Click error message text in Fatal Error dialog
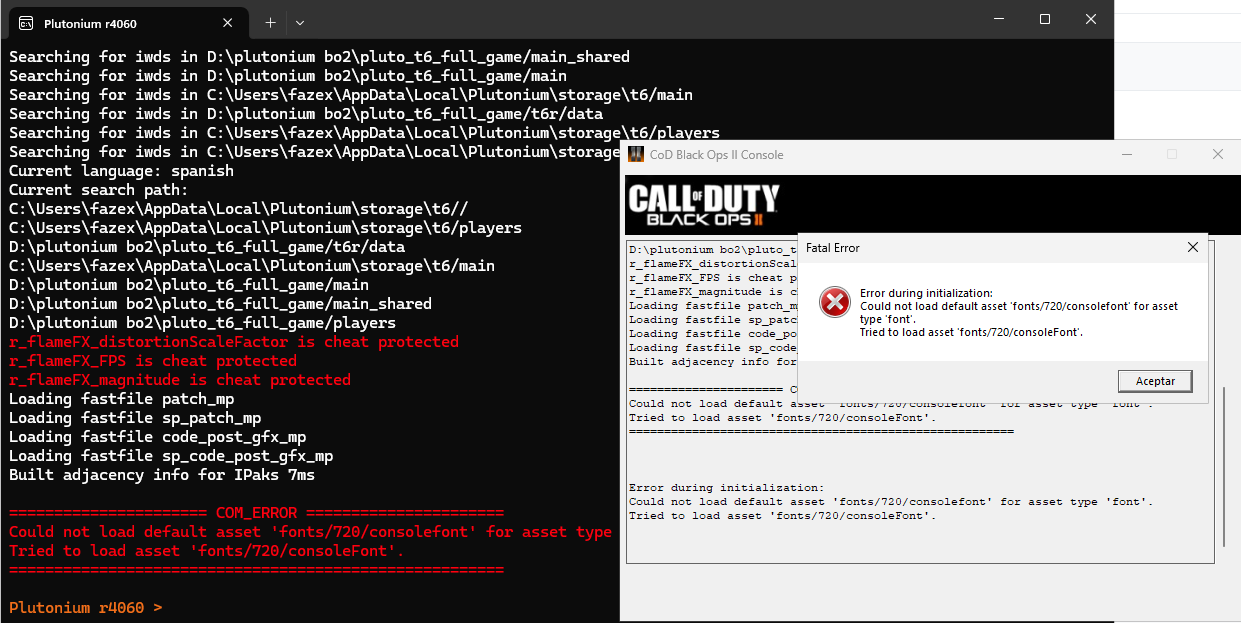This screenshot has height=623, width=1241. tap(1019, 312)
